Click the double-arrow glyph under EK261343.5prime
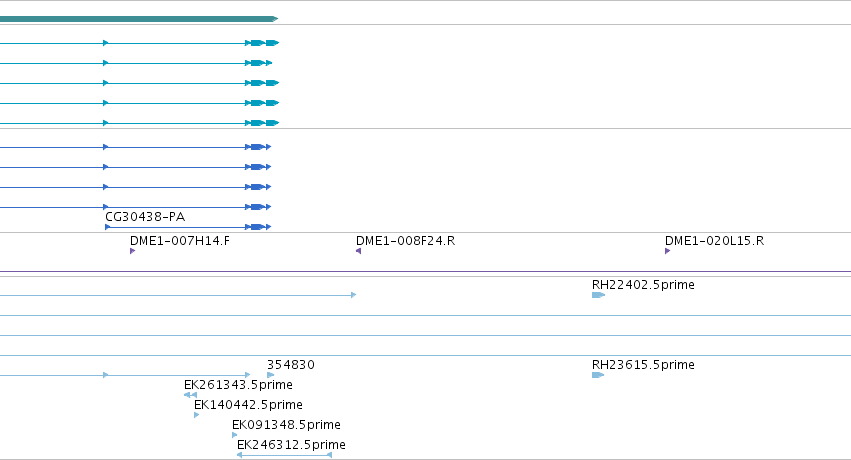This screenshot has width=851, height=460. coord(190,395)
